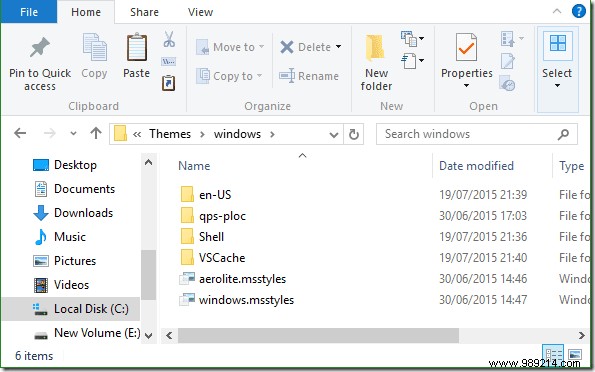The height and width of the screenshot is (372, 595).
Task: Click the Rename button
Action: click(x=309, y=76)
